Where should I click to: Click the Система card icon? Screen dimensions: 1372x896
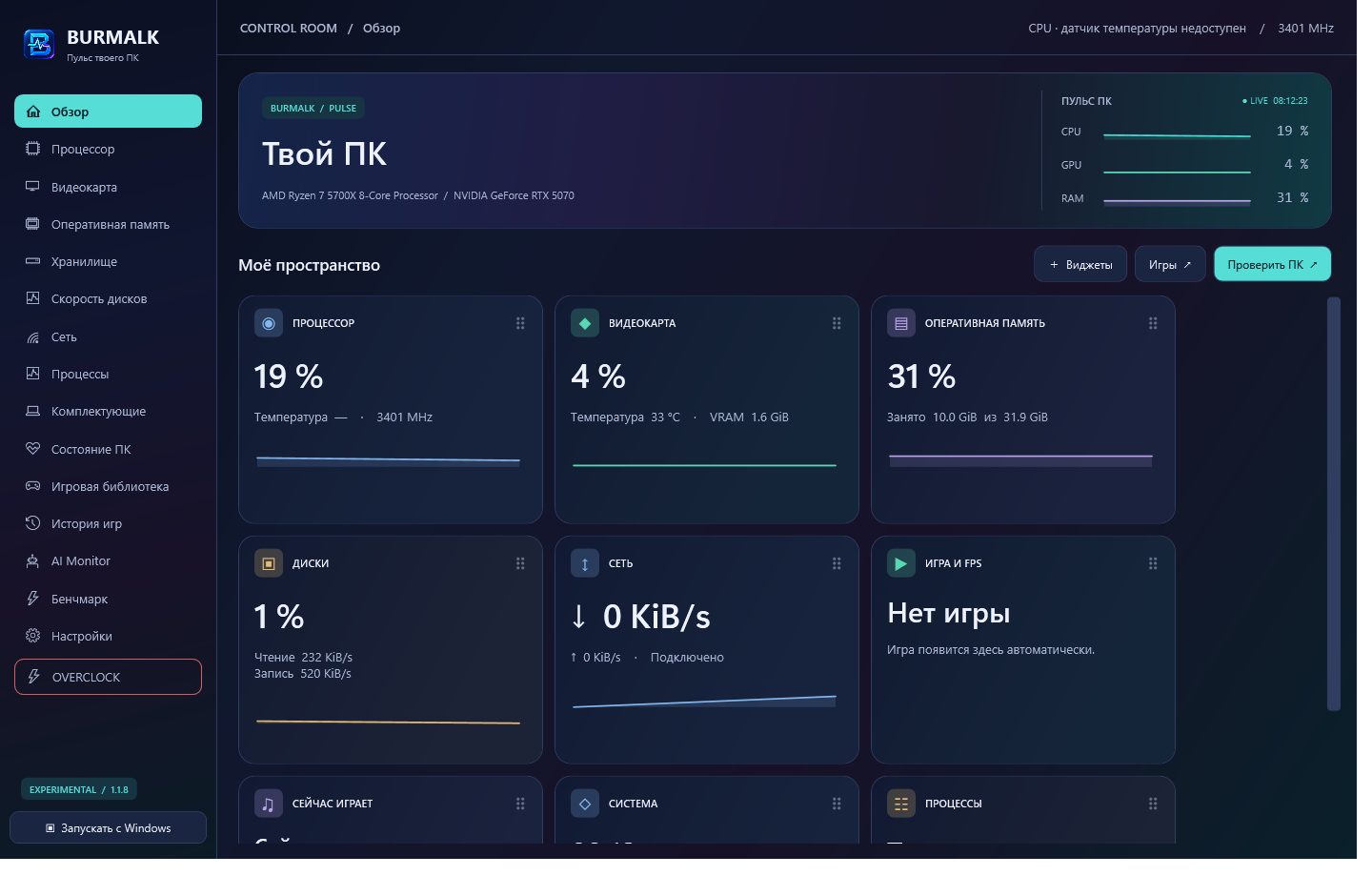coord(585,804)
